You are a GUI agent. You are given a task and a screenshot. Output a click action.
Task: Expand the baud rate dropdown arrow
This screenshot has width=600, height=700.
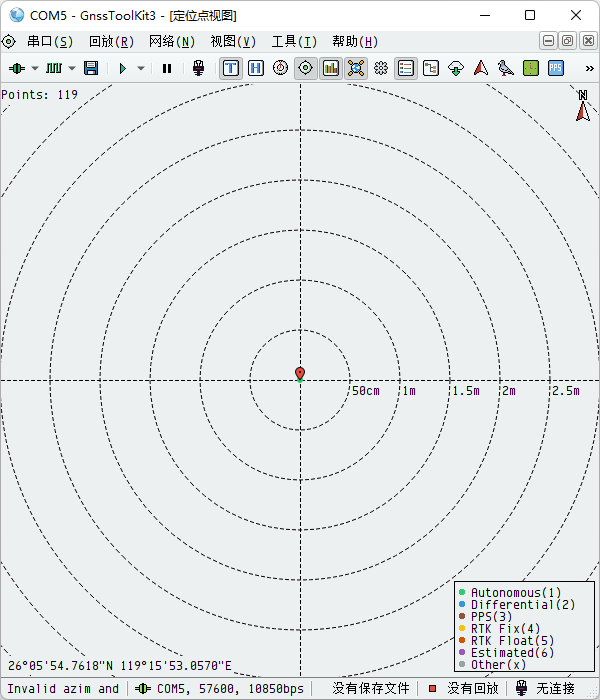tap(72, 68)
